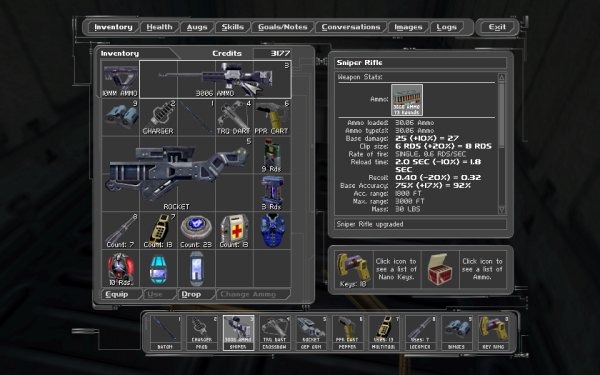Switch to the Augs tab
Viewport: 600px width, 375px height.
point(197,27)
